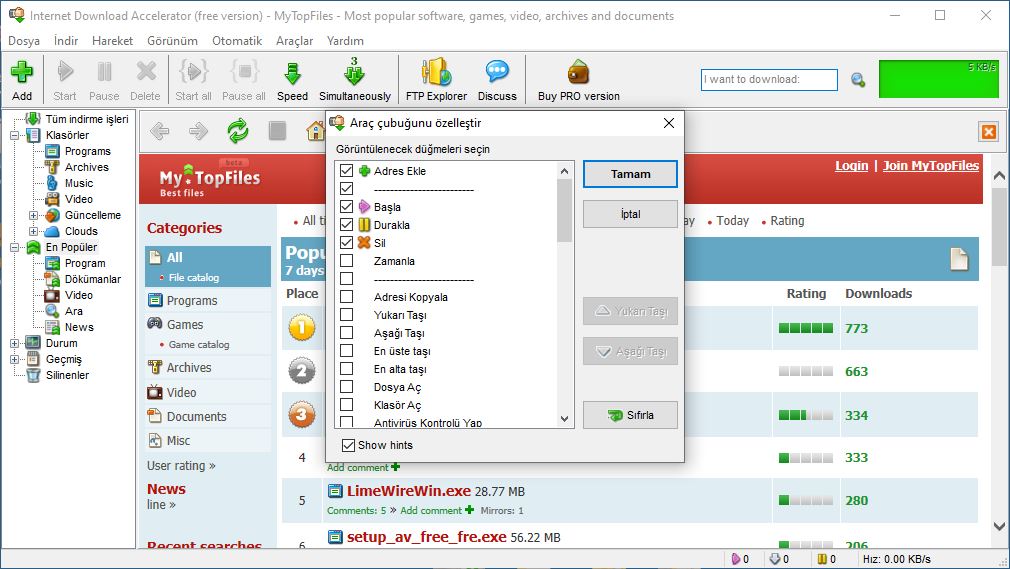
Task: Click the browser forward arrow icon
Action: 198,131
